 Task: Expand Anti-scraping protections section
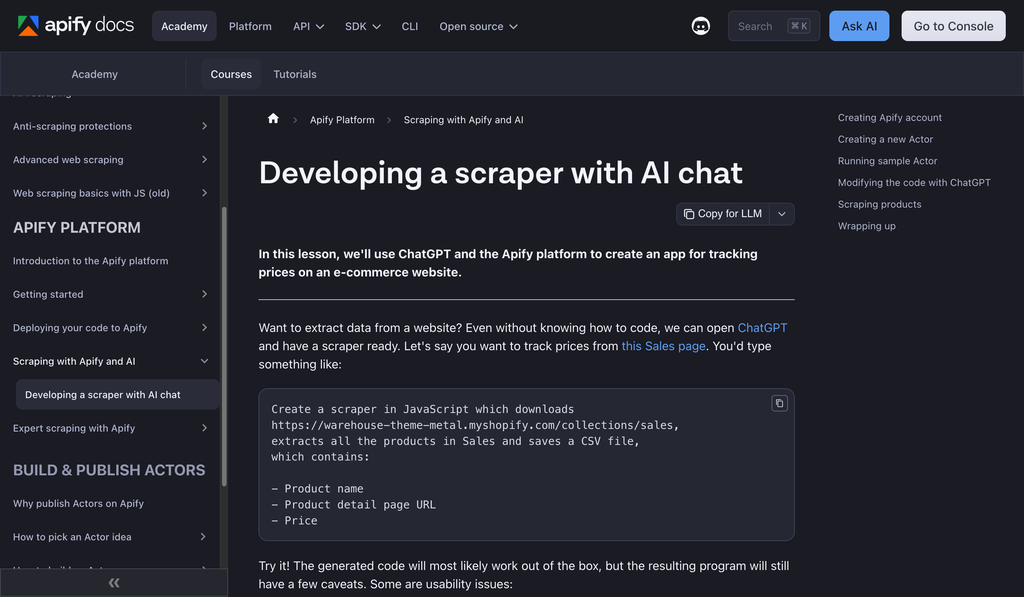[204, 127]
